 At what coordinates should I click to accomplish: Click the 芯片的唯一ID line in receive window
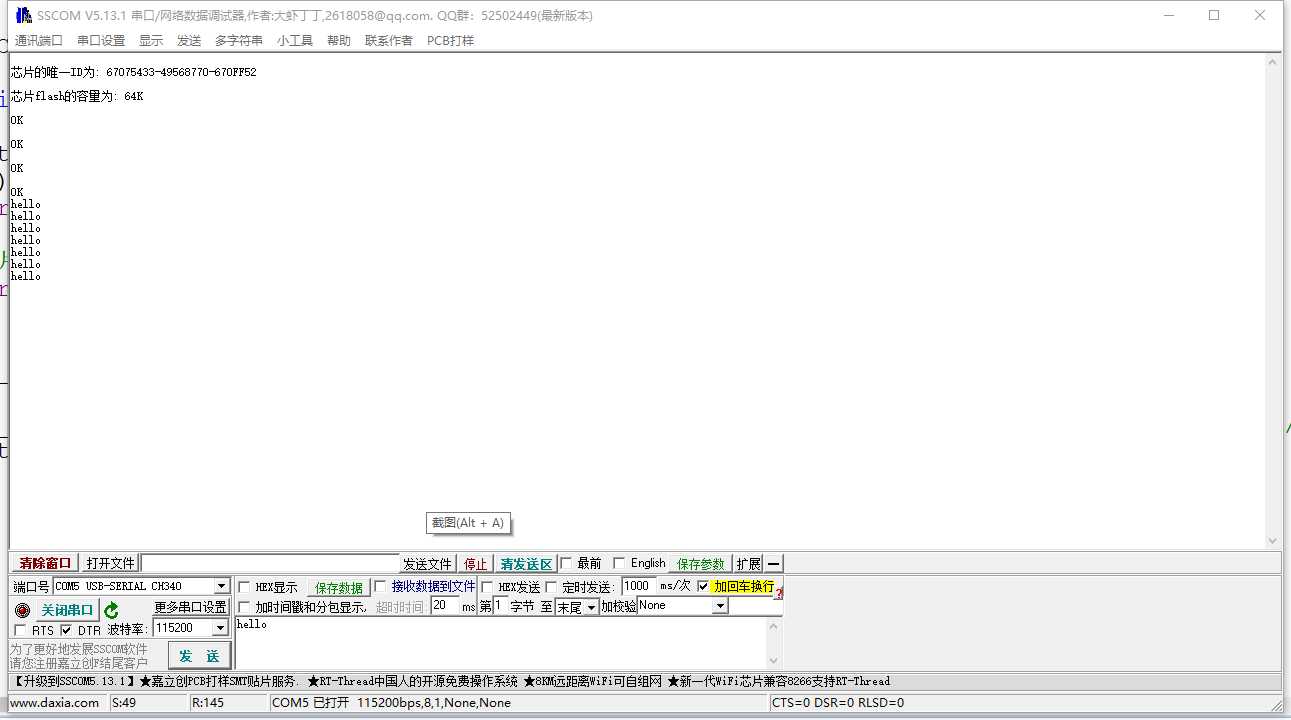point(134,72)
